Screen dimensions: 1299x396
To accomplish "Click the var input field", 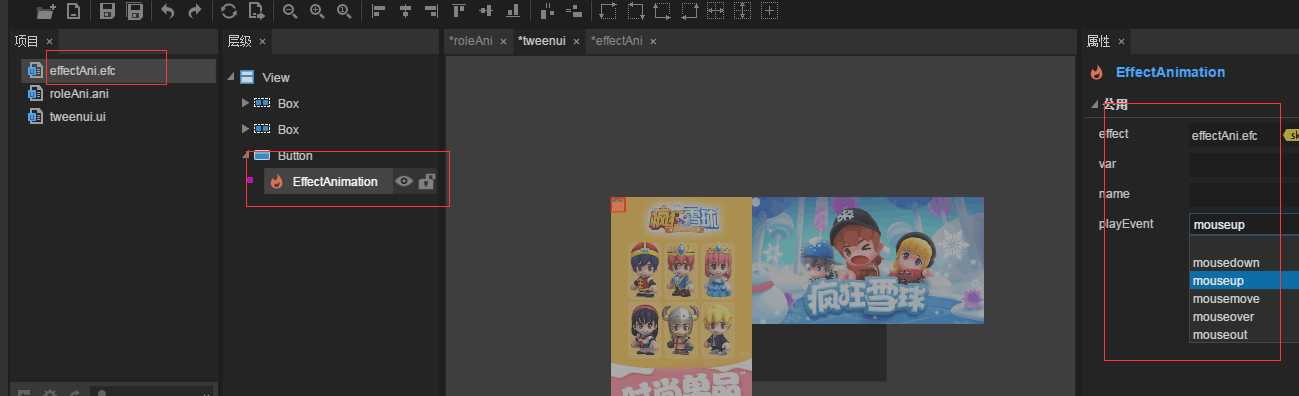I will [1244, 164].
